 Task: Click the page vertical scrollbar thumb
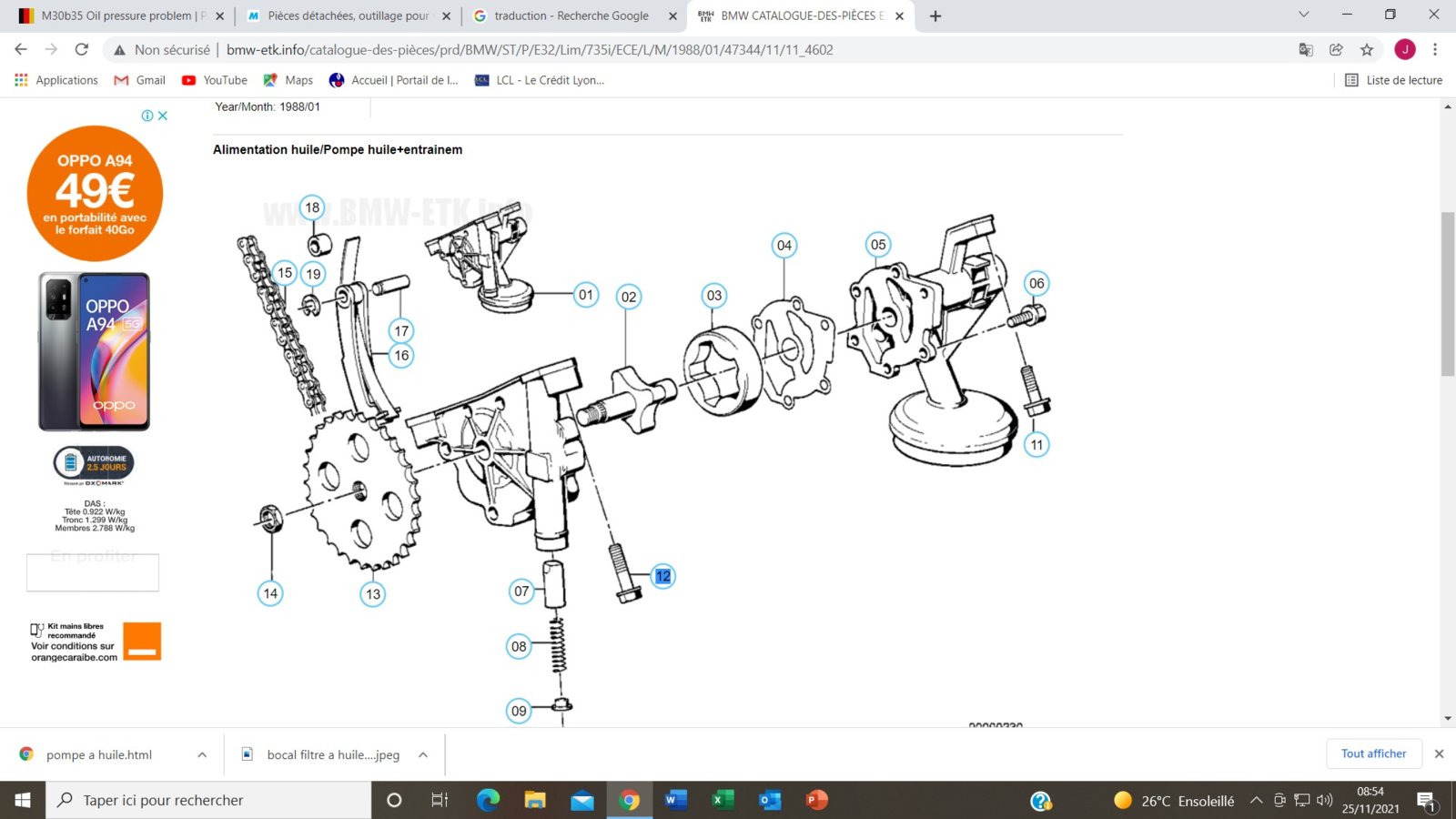pyautogui.click(x=1448, y=293)
